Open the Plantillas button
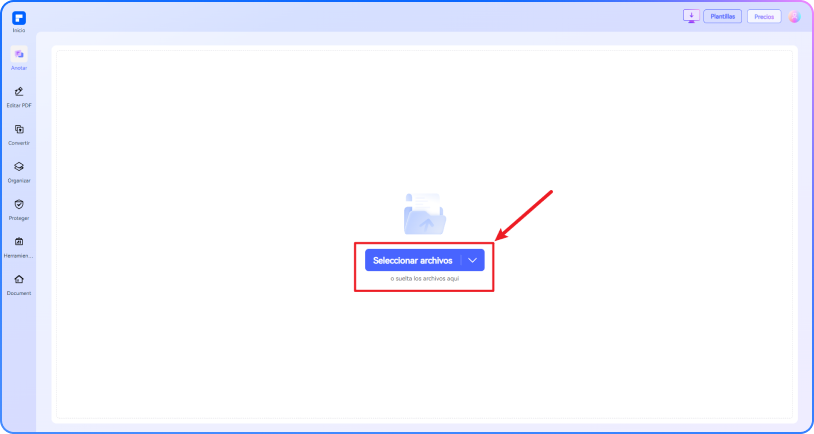Image resolution: width=814 pixels, height=434 pixels. 723,17
